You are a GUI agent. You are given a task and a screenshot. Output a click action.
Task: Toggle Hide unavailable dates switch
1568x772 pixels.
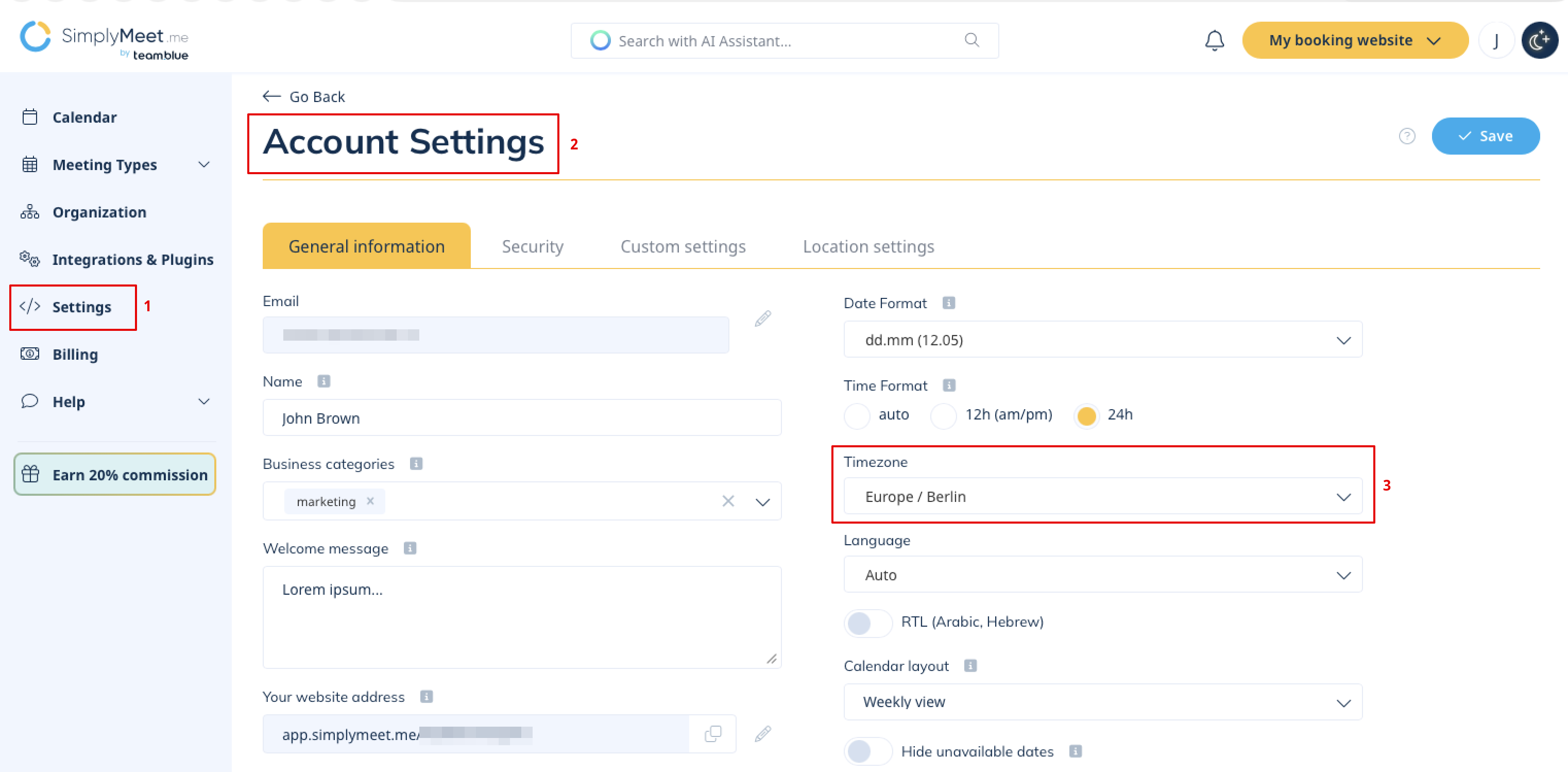tap(867, 751)
